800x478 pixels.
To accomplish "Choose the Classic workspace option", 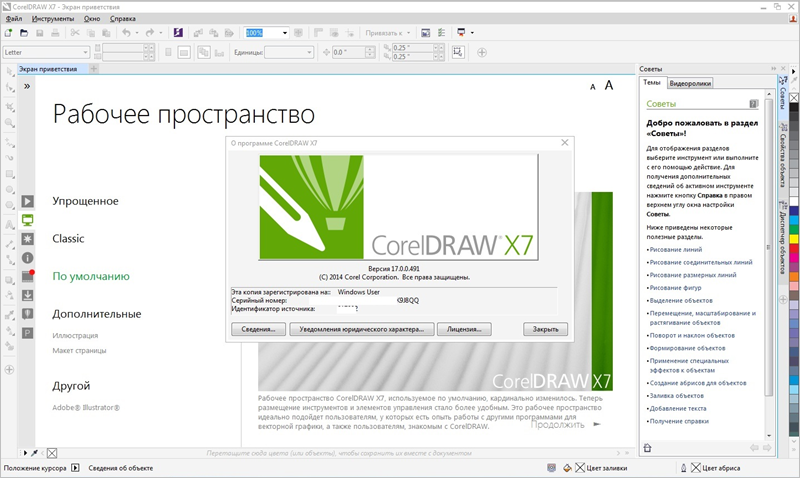I will [68, 238].
